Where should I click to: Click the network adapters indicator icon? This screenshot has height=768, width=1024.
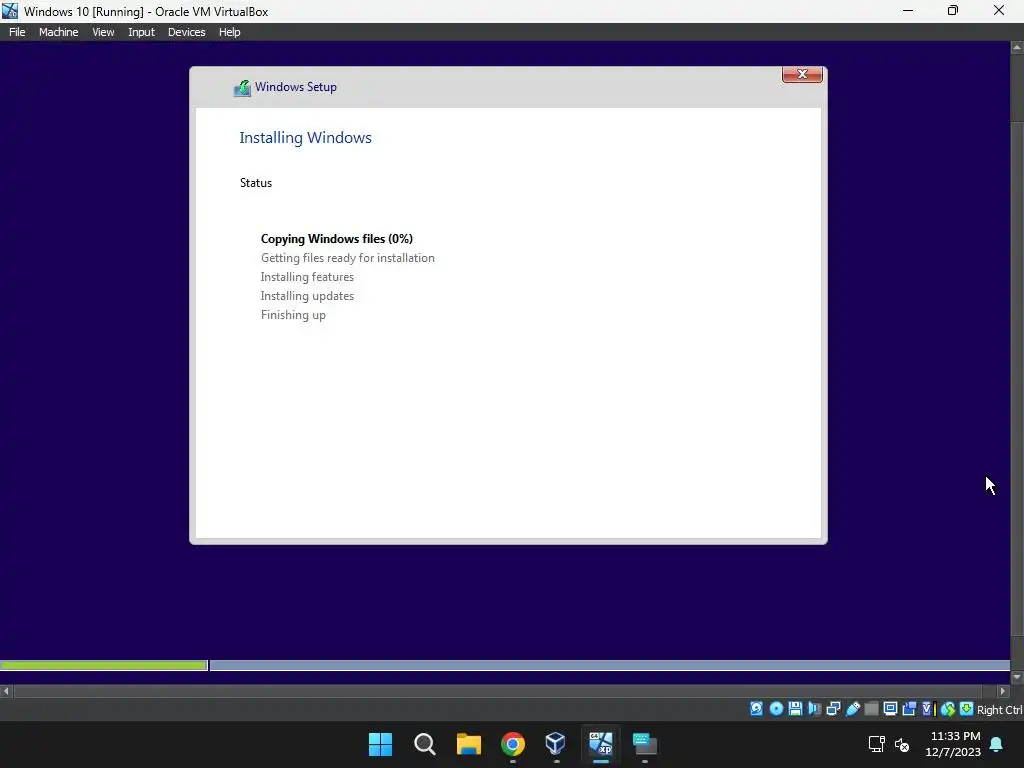click(x=833, y=709)
